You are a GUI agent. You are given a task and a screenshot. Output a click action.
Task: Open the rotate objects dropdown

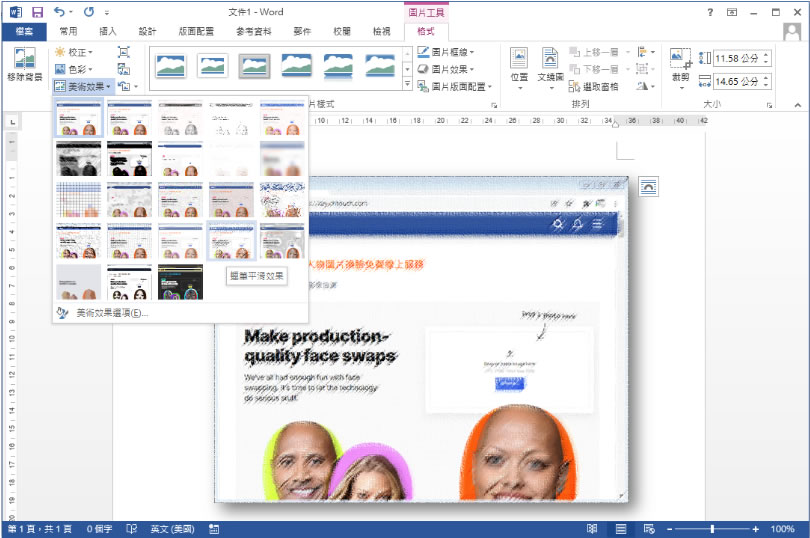pyautogui.click(x=646, y=86)
